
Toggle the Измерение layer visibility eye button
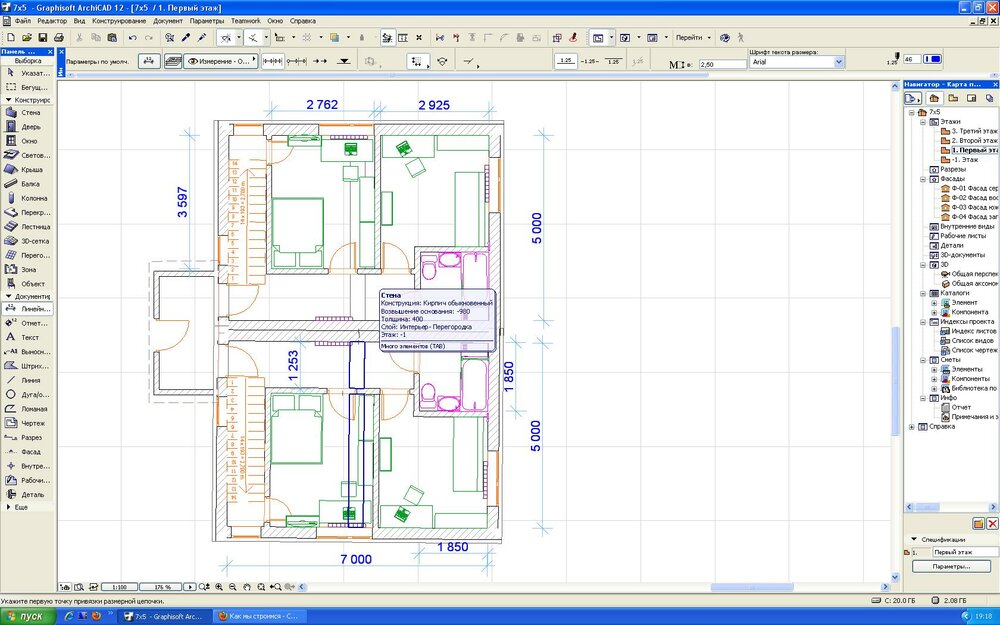194,61
